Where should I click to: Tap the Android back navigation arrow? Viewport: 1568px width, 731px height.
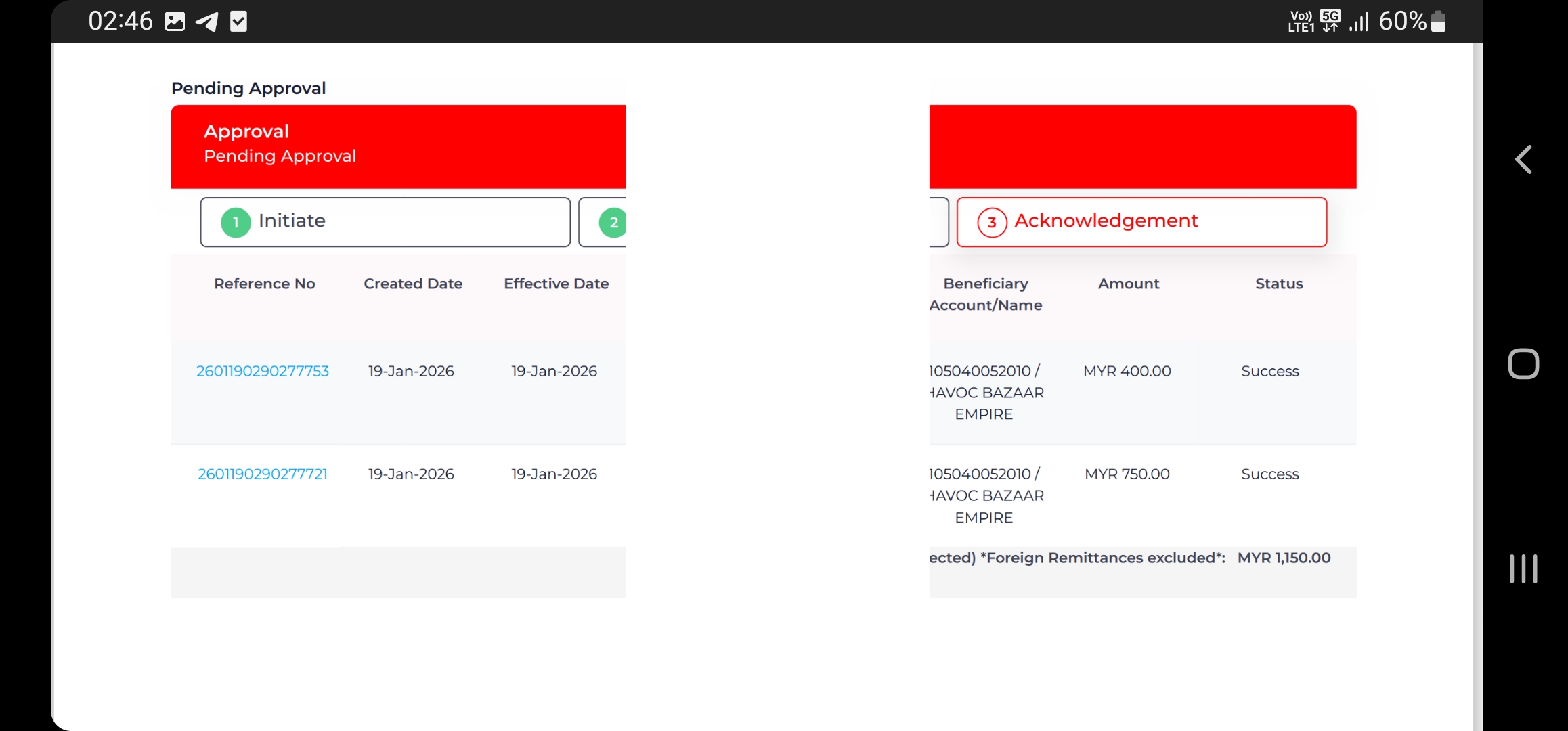click(x=1523, y=160)
